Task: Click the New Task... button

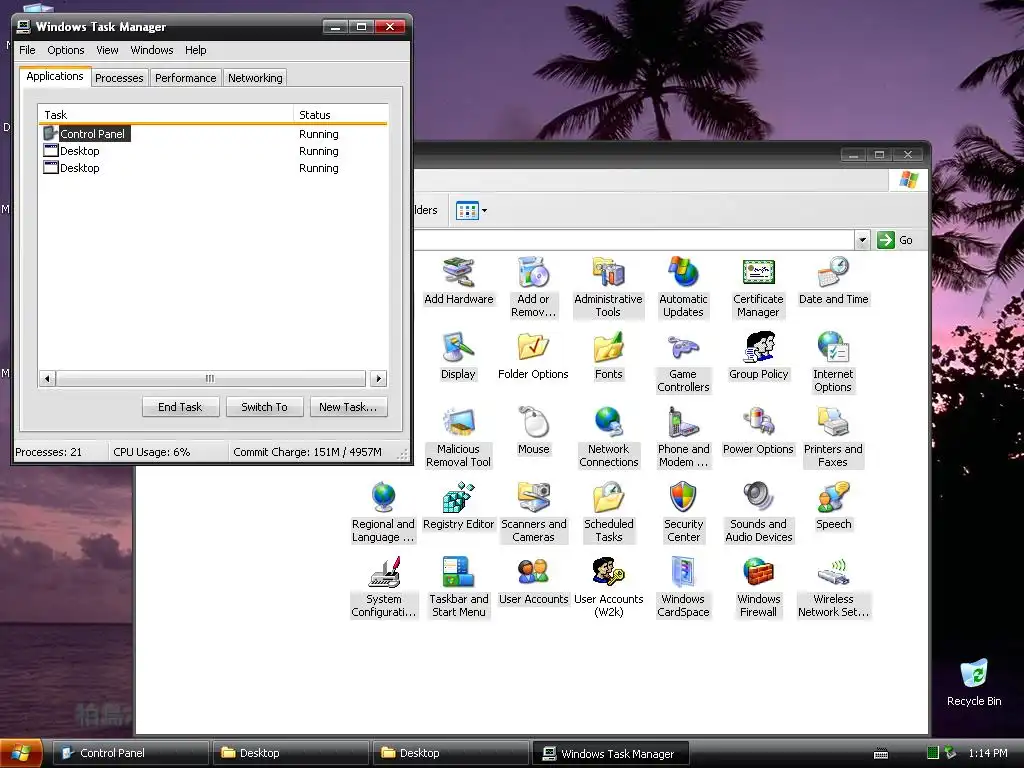Action: coord(348,407)
